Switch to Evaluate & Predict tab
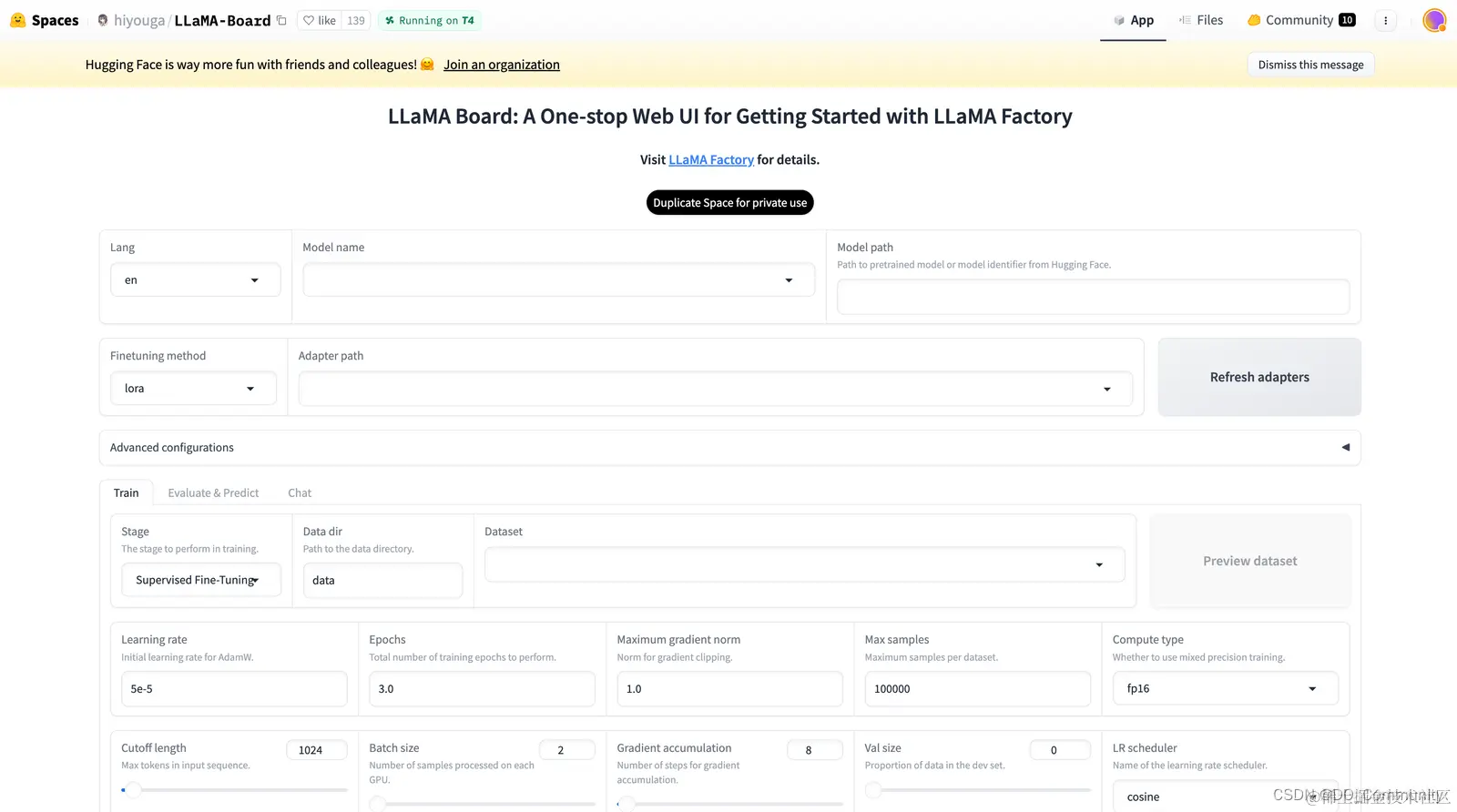This screenshot has height=812, width=1457. coord(213,492)
